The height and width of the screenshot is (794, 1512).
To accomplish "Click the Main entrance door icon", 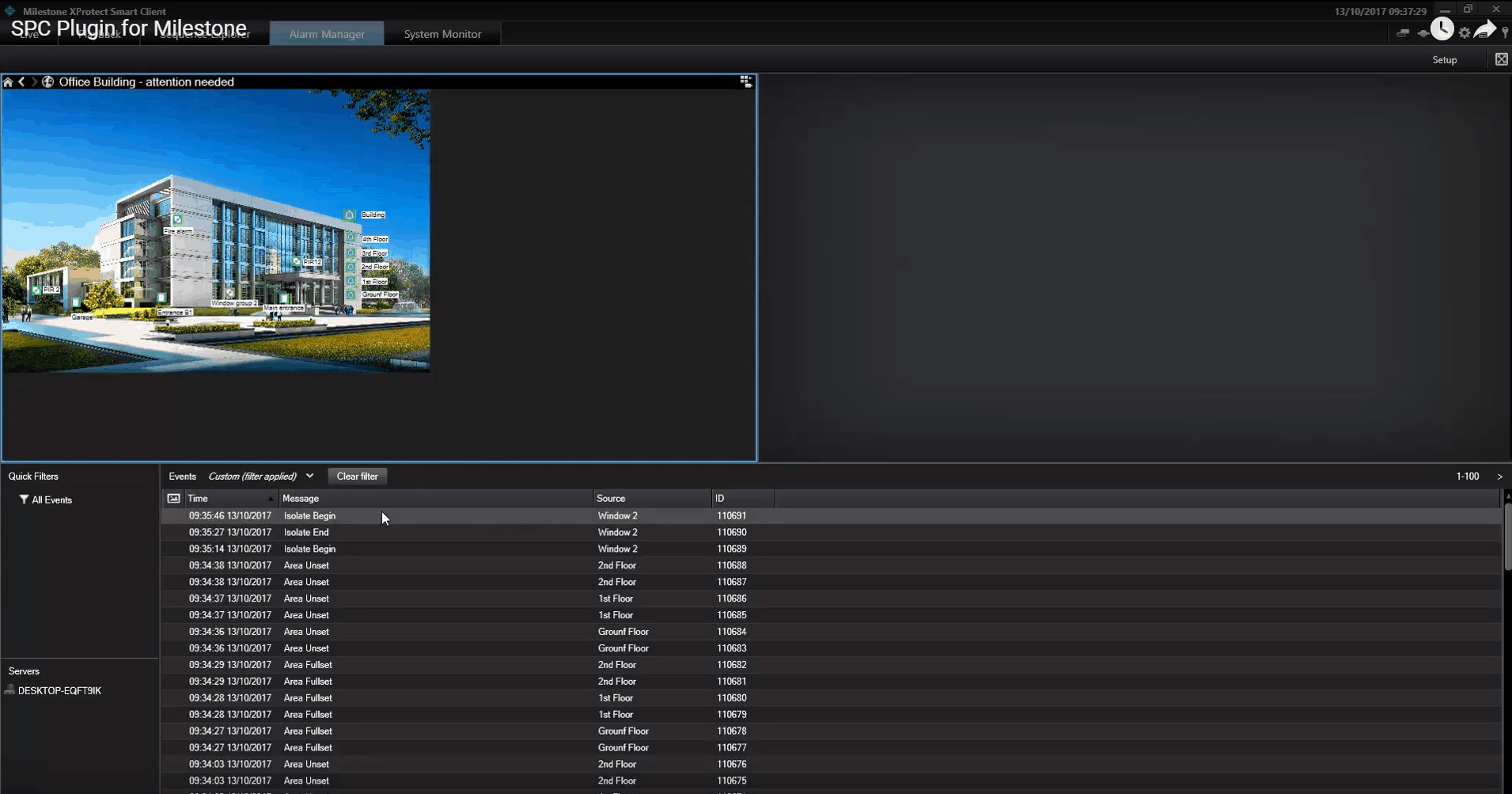I will tap(284, 299).
